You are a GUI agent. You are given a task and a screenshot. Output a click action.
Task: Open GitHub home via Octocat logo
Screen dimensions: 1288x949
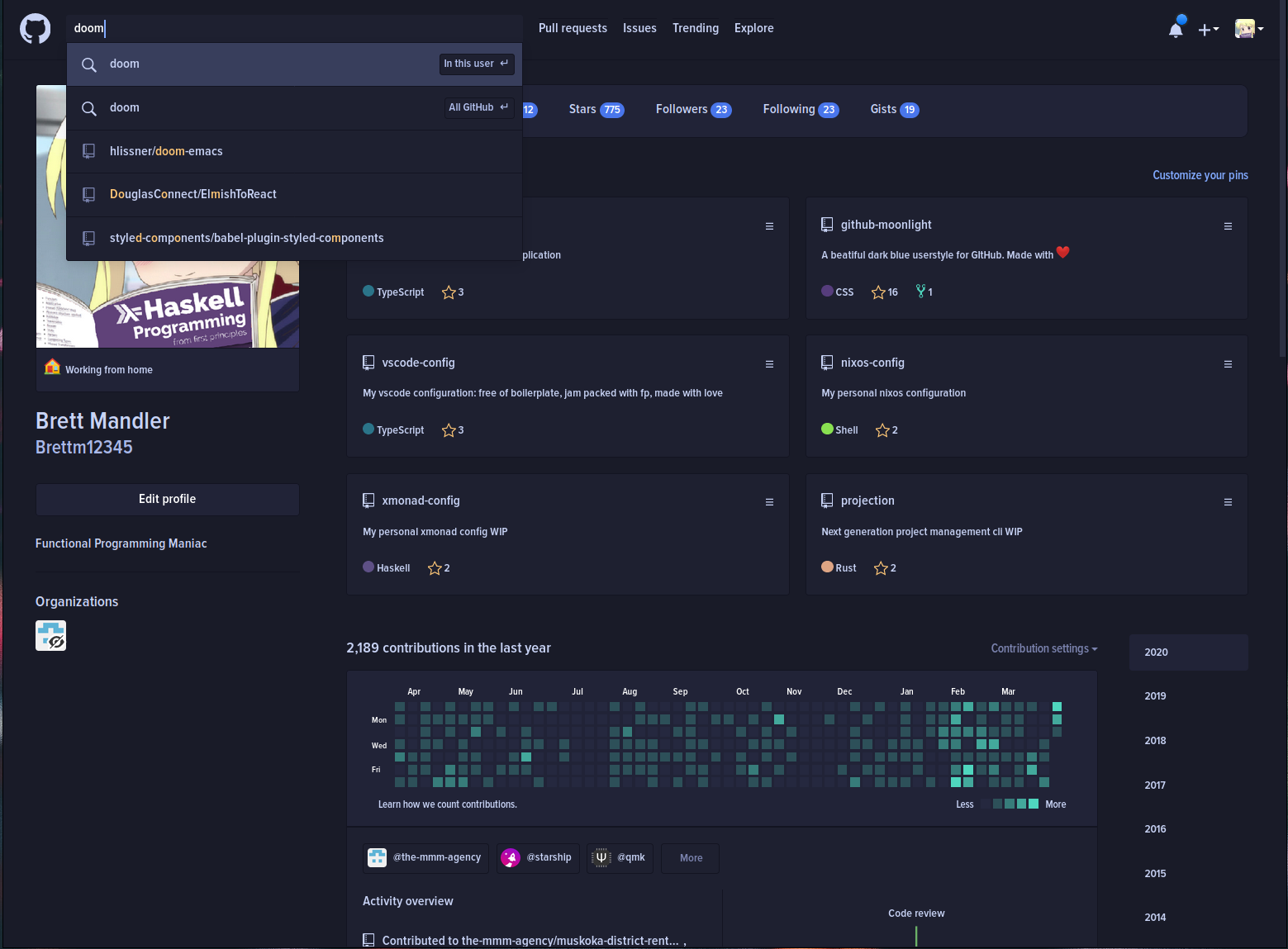pos(35,29)
